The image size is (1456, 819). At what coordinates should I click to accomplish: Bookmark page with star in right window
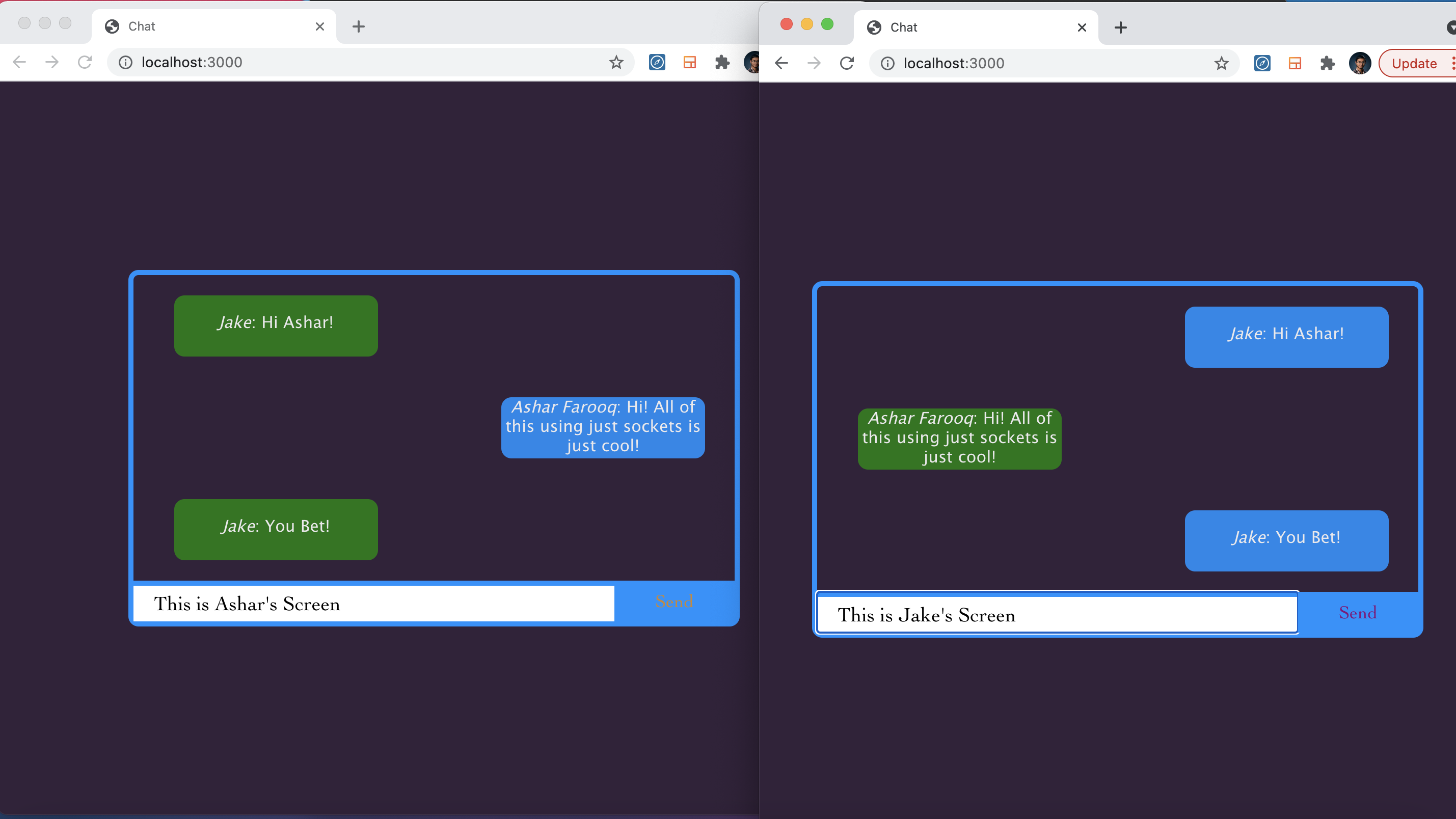coord(1222,63)
